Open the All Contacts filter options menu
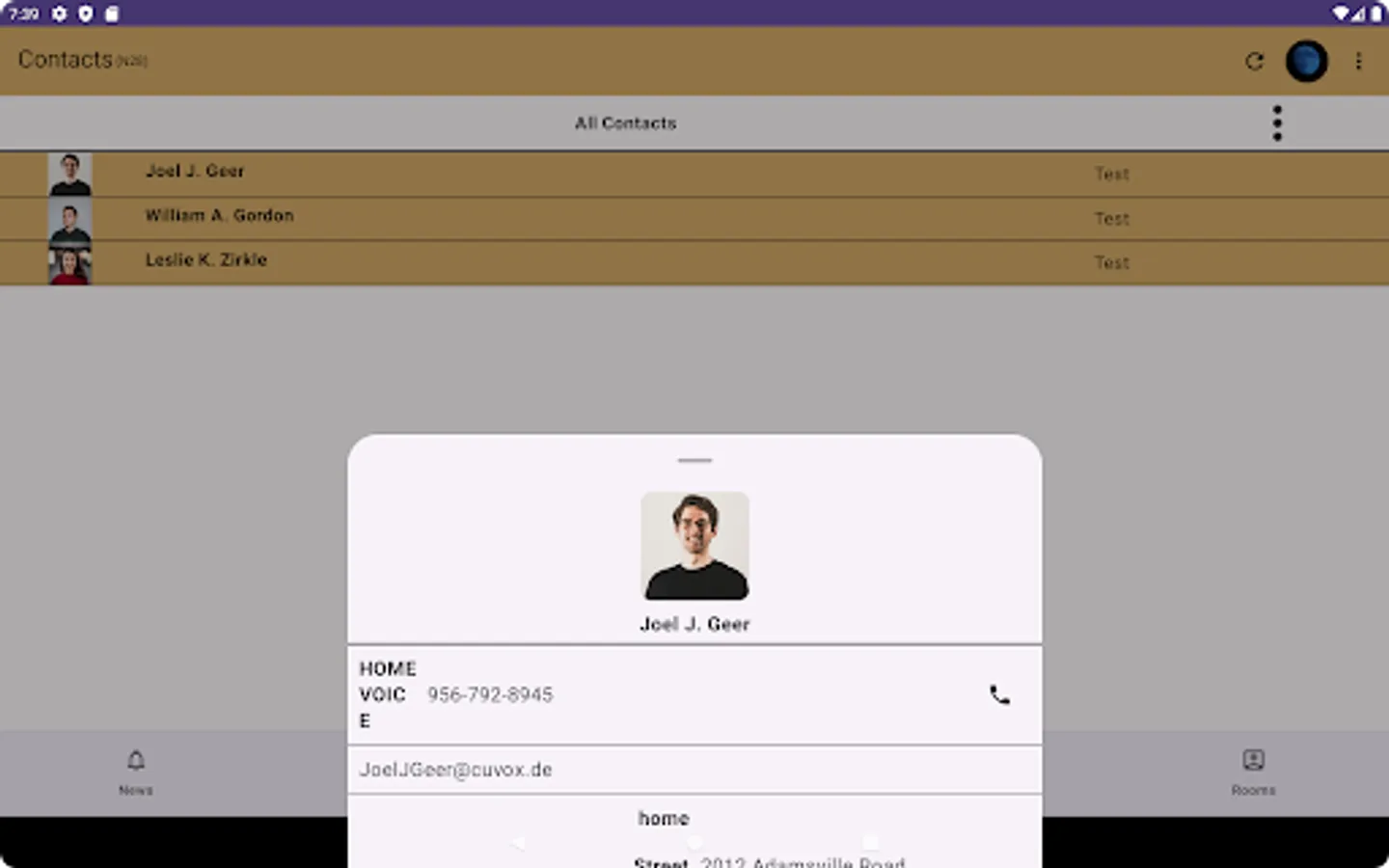 (x=1276, y=122)
